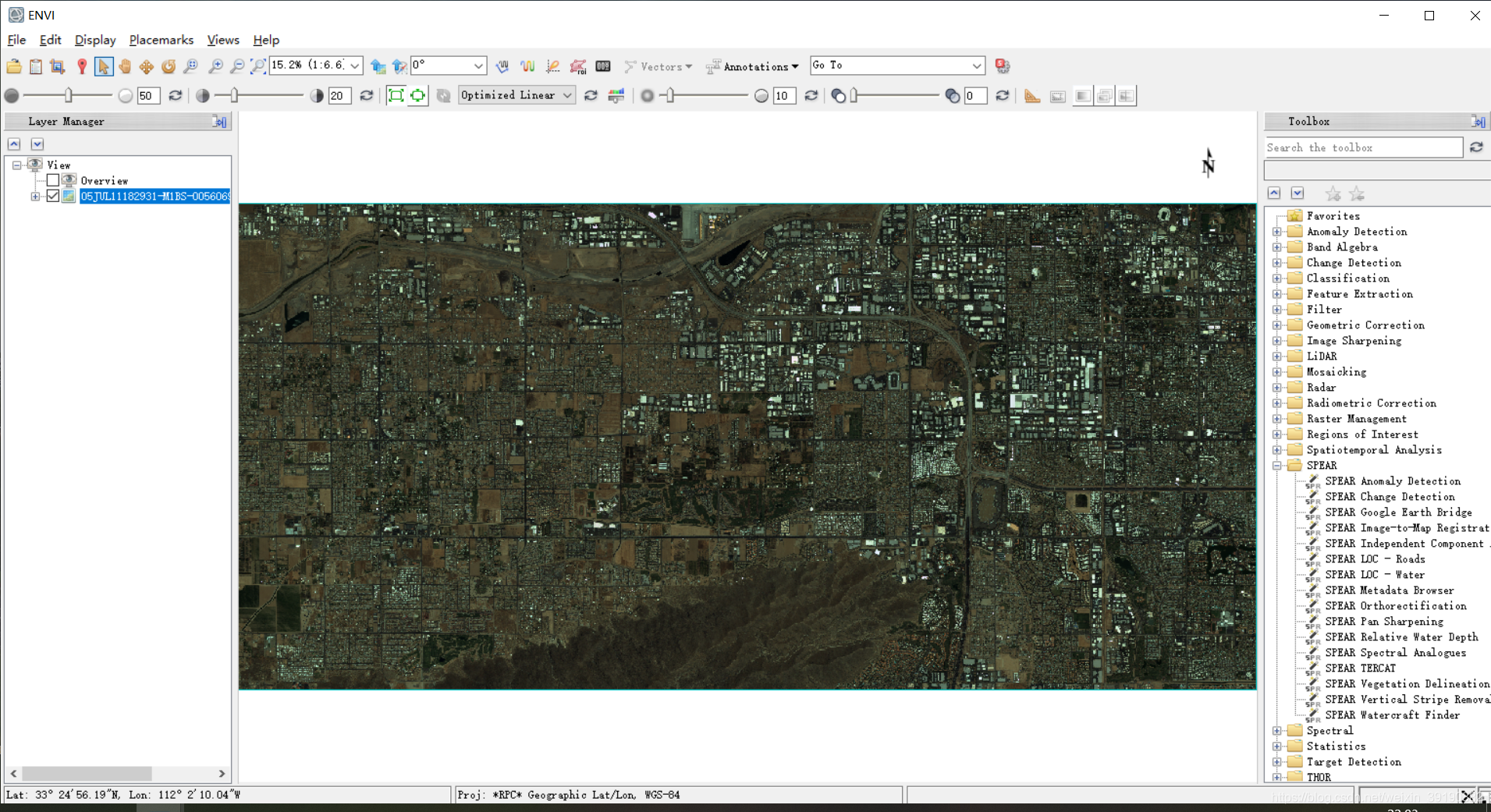Viewport: 1491px width, 812px height.
Task: Click the Rotate view tool icon
Action: [169, 66]
